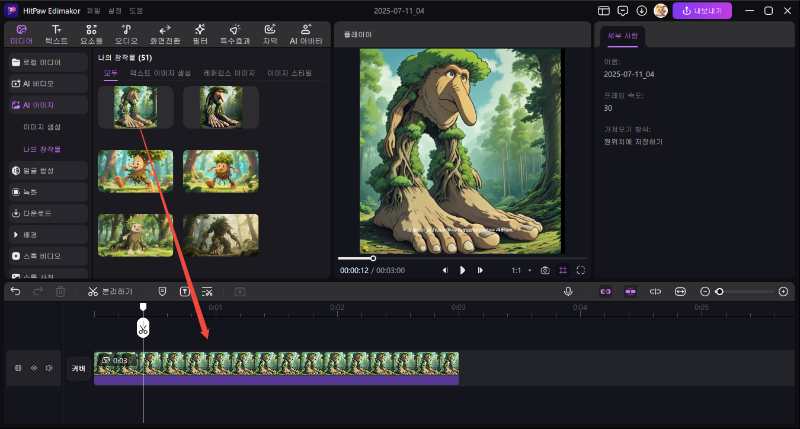Open the Media tab in top toolbar
Image resolution: width=800 pixels, height=429 pixels.
coord(21,35)
